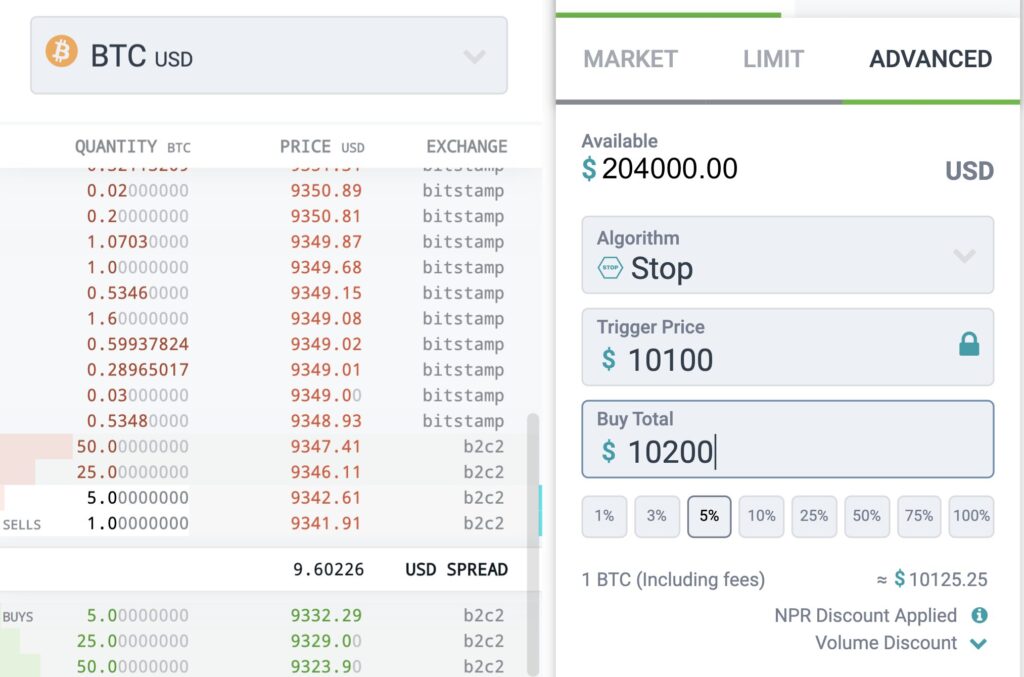The image size is (1024, 677).
Task: Click the Stop algorithm hexagon icon
Action: tap(610, 268)
